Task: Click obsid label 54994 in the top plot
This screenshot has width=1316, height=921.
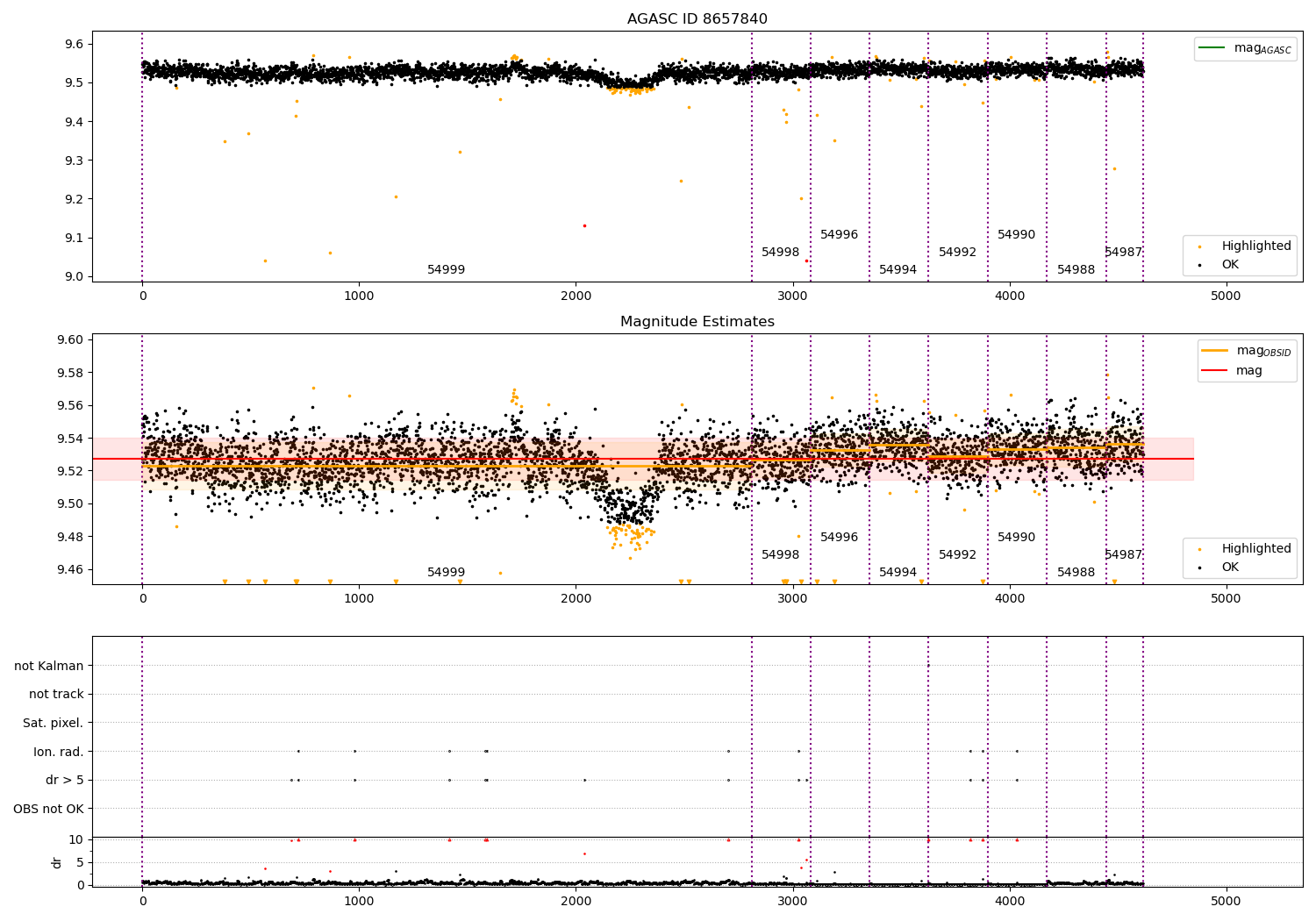Action: (898, 269)
